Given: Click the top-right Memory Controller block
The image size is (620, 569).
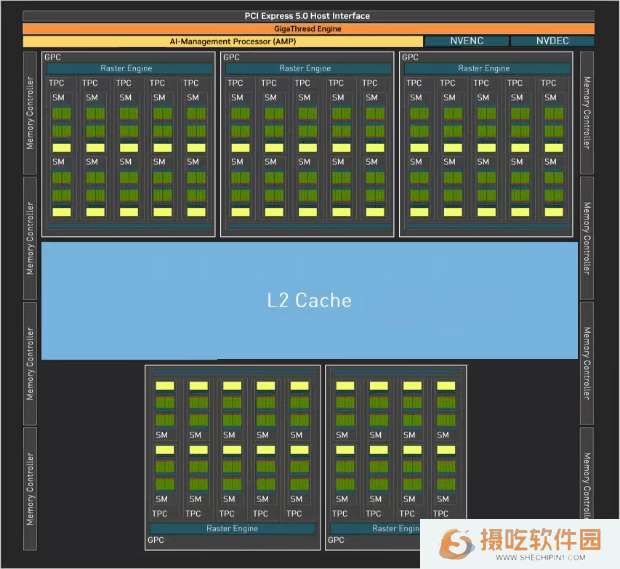Looking at the screenshot, I should [587, 113].
